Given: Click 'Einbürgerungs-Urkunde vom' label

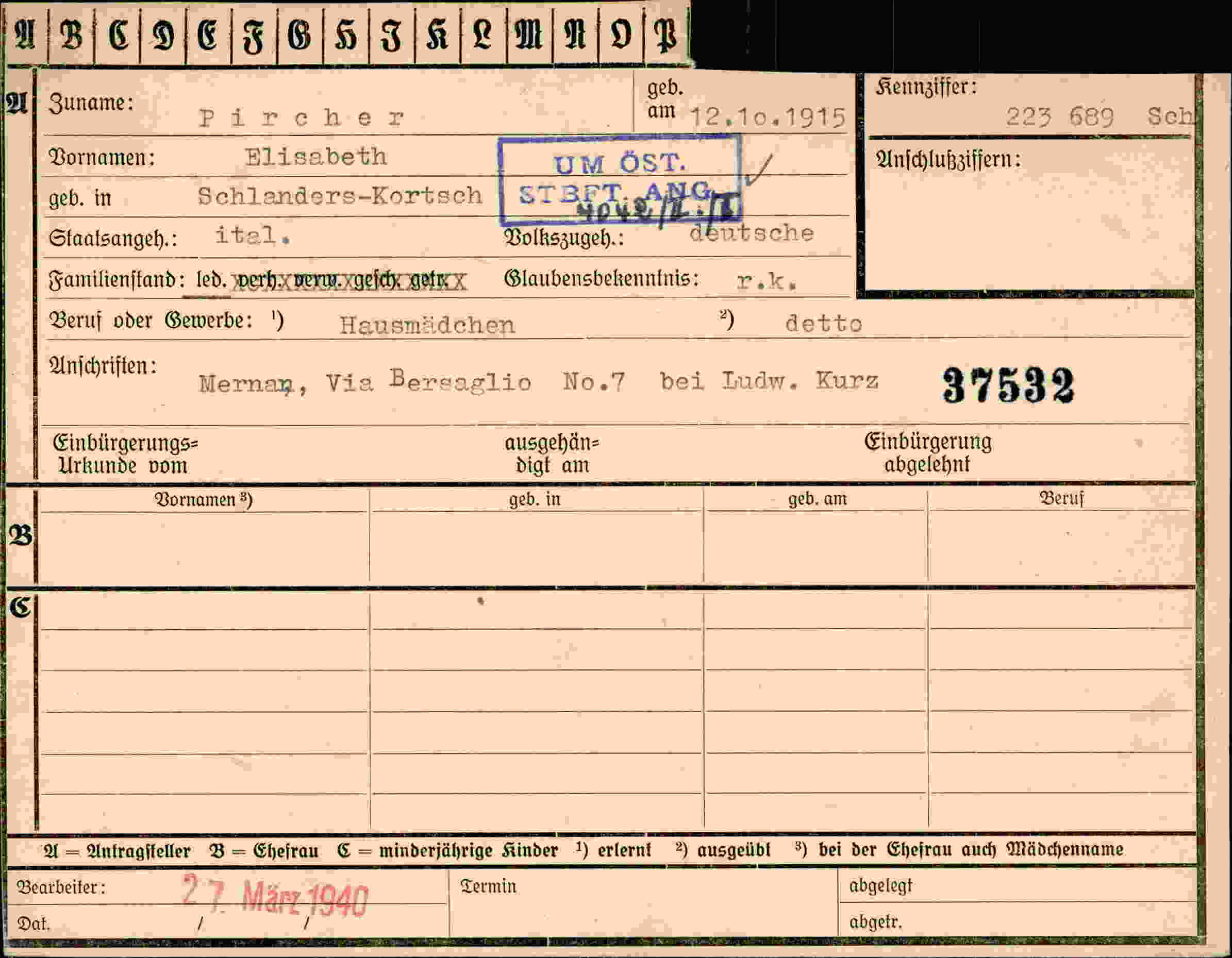Looking at the screenshot, I should pos(125,454).
